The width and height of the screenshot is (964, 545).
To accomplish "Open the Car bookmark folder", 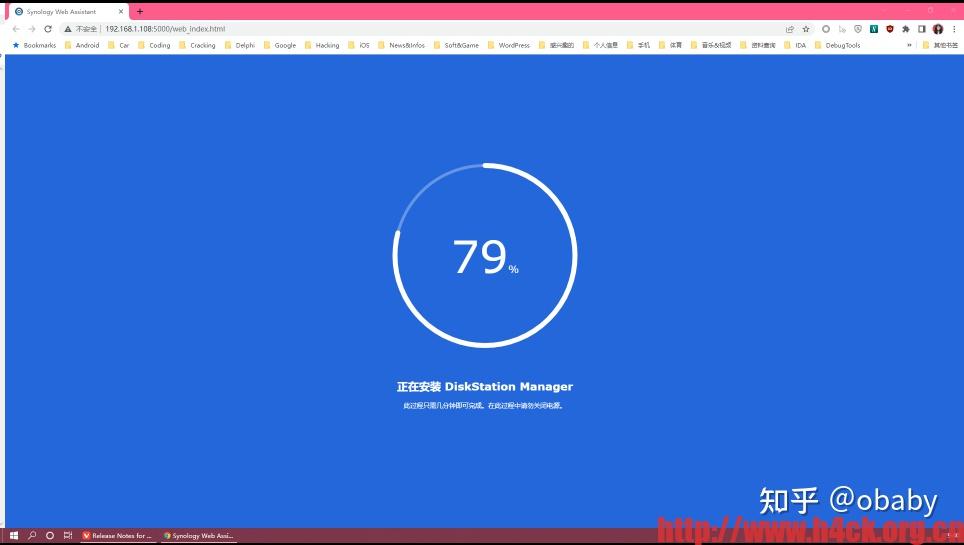I will click(x=119, y=45).
